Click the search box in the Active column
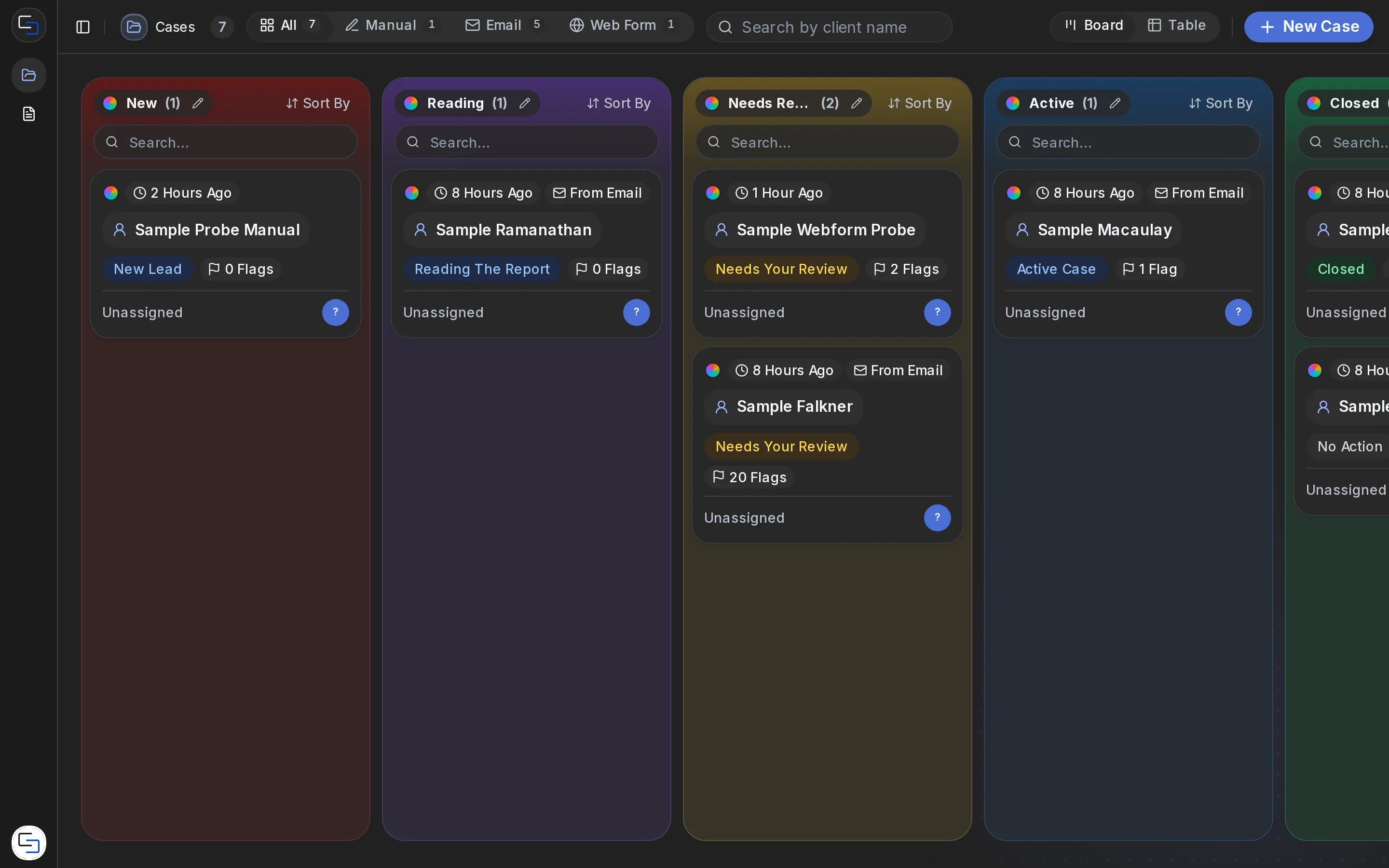The height and width of the screenshot is (868, 1389). [1129, 142]
